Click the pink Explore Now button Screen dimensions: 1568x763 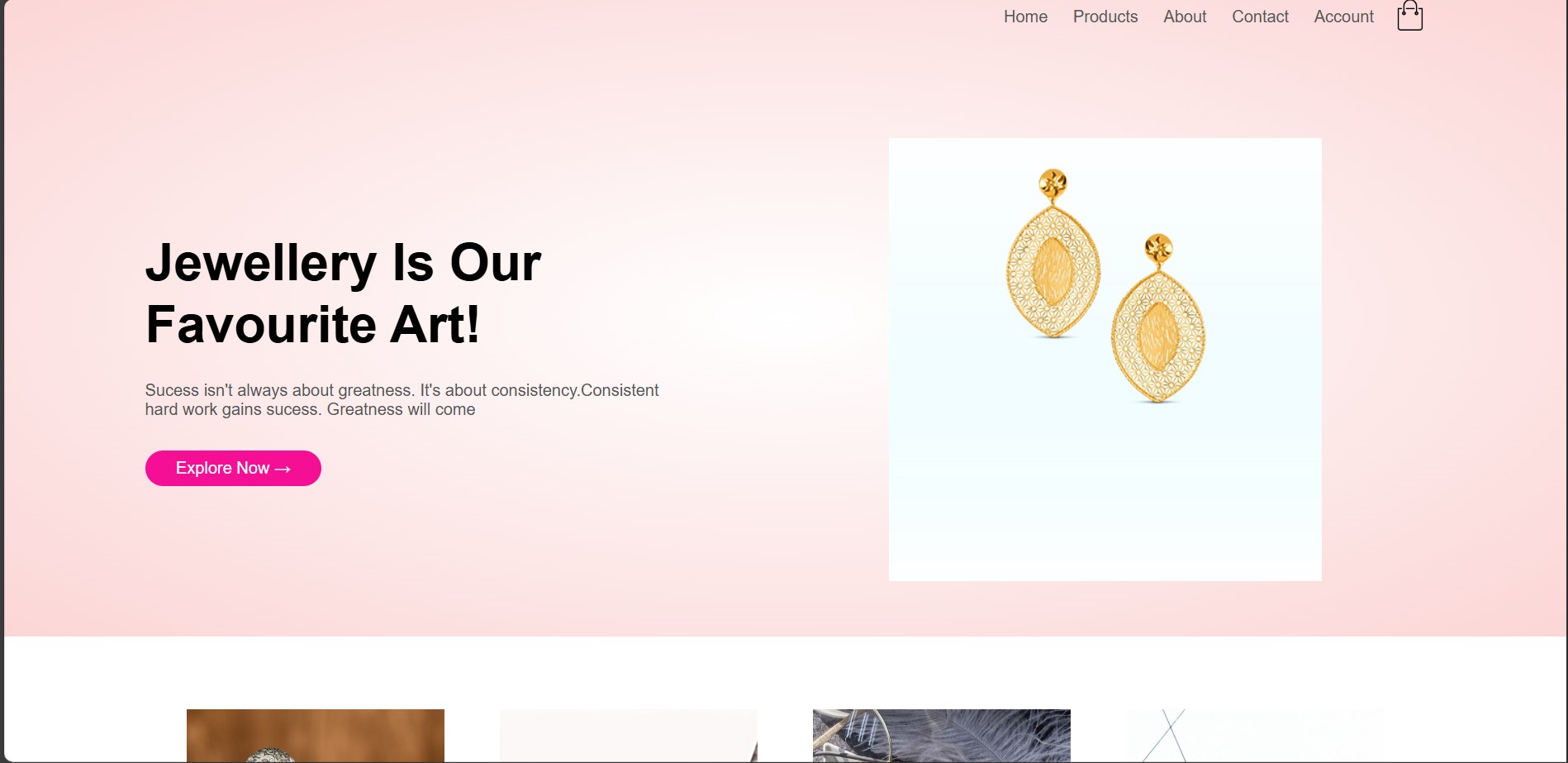pyautogui.click(x=233, y=468)
